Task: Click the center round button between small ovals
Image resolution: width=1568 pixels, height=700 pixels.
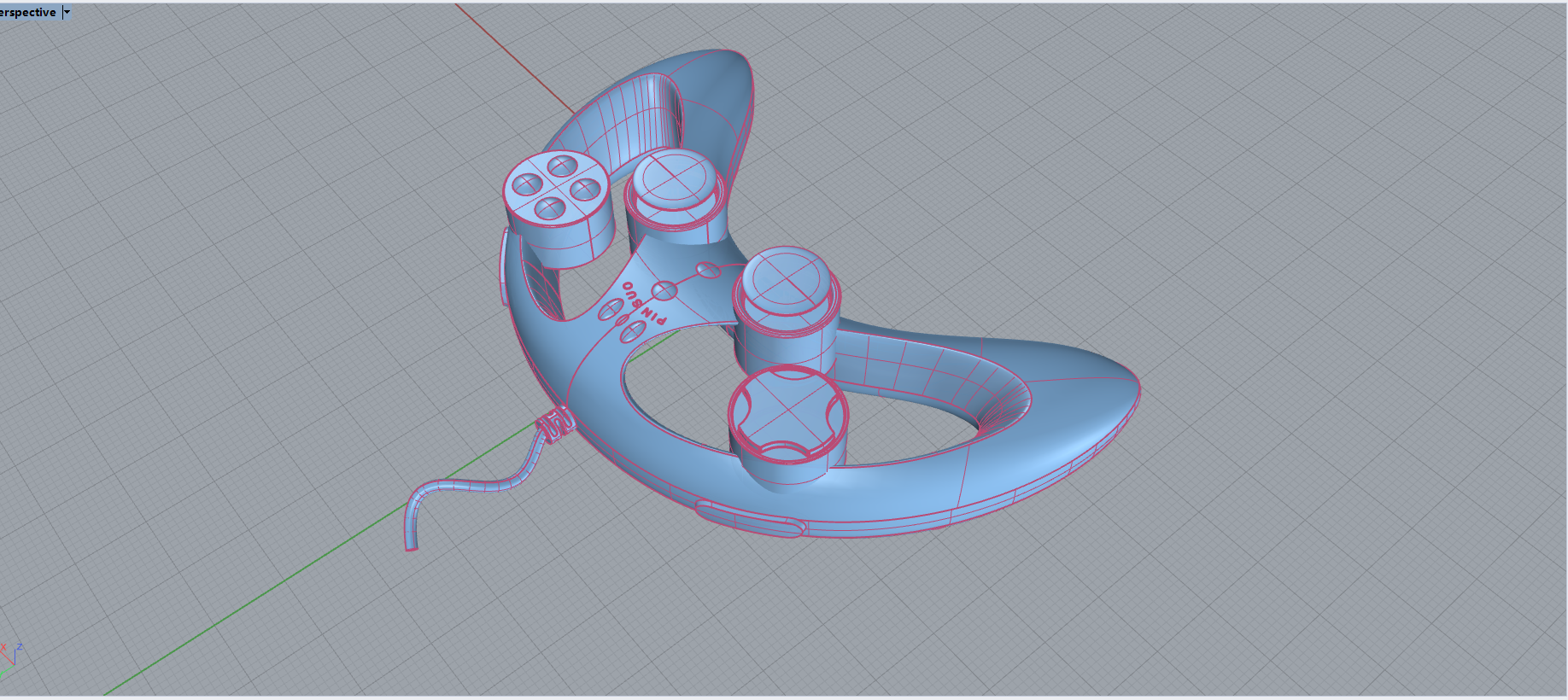Action: 664,291
